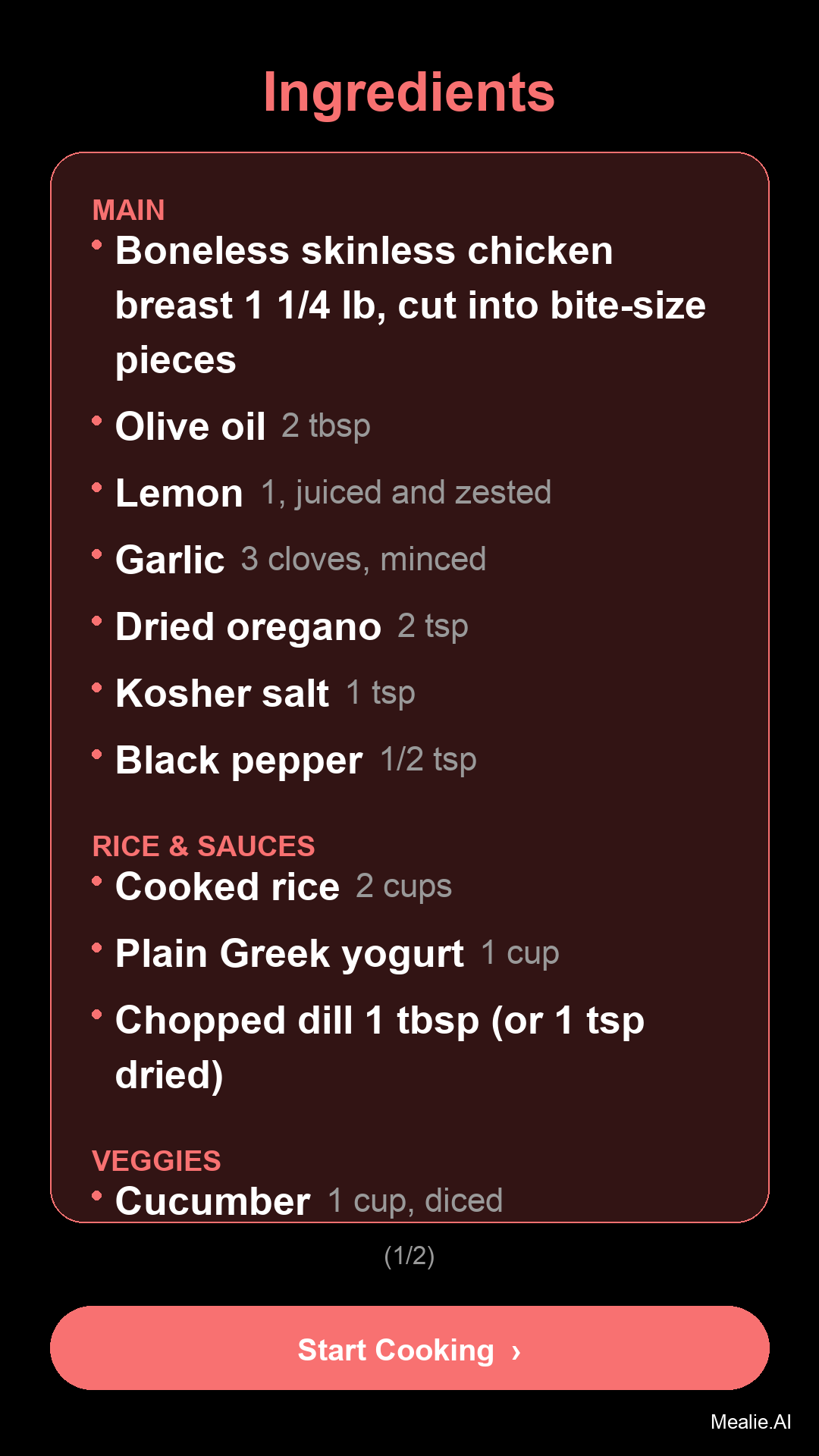Tap the Cooked rice ingredient

(x=283, y=886)
